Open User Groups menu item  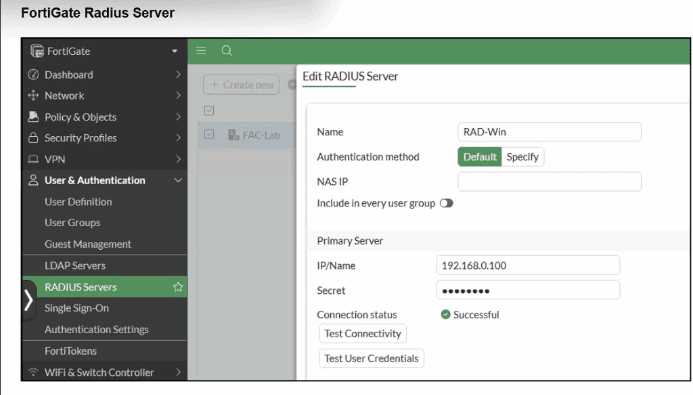click(72, 223)
